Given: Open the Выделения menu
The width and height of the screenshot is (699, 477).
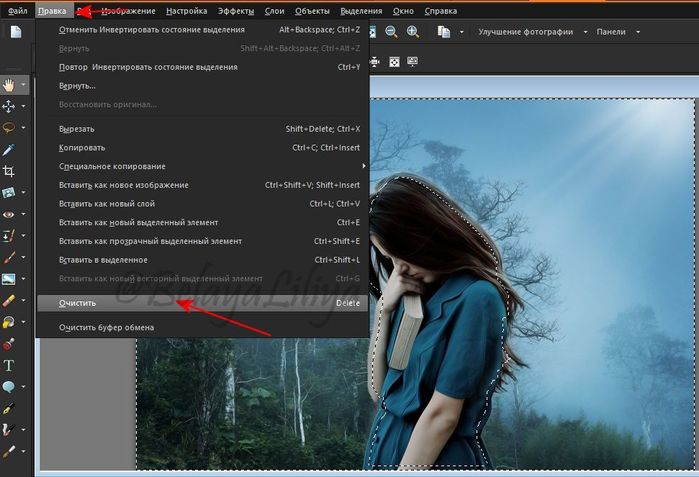Looking at the screenshot, I should [361, 11].
